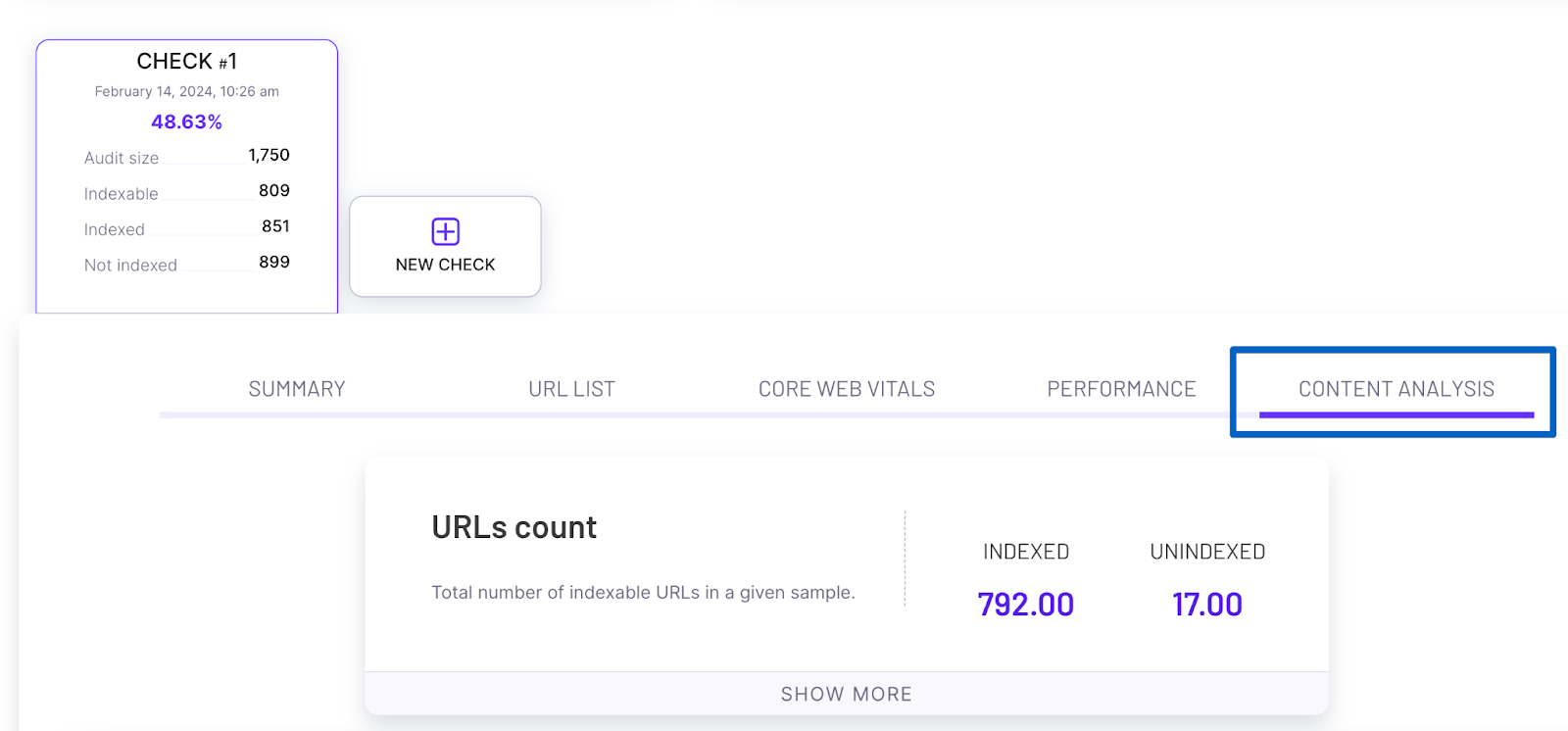This screenshot has width=1568, height=731.
Task: Switch to the SUMMARY tab
Action: click(x=297, y=389)
